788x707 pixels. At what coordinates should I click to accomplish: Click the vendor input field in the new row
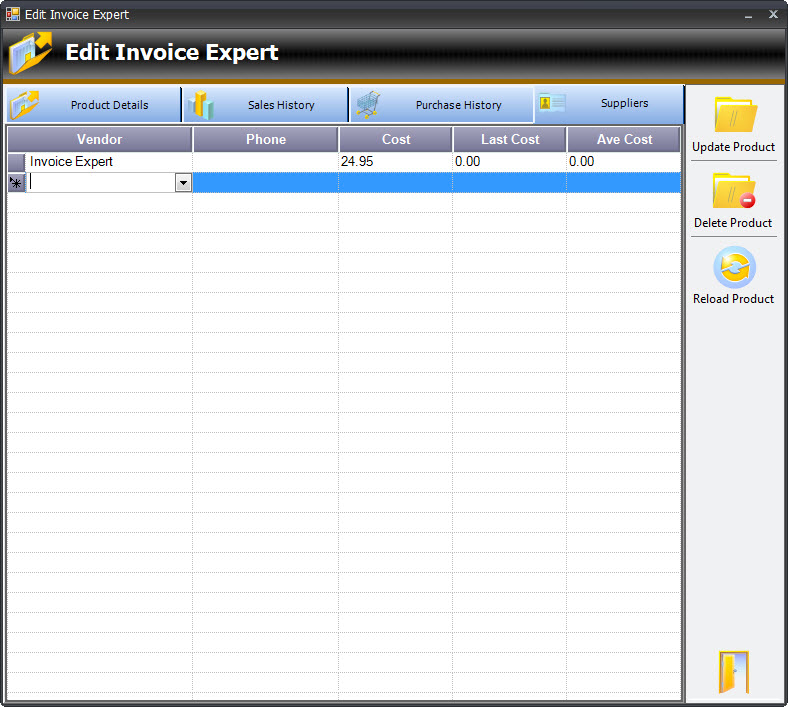[102, 183]
